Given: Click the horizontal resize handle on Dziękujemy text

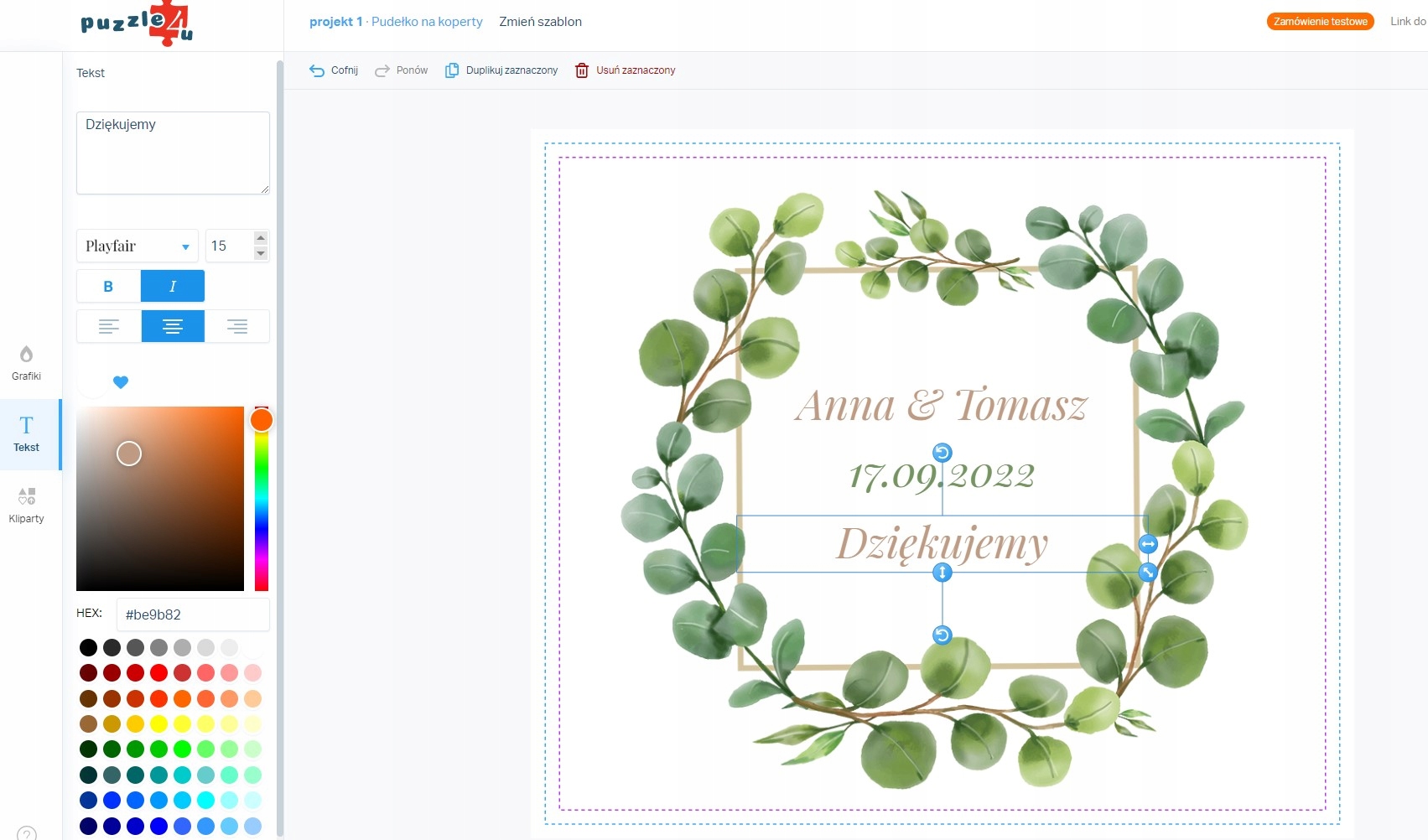Looking at the screenshot, I should (x=1148, y=544).
